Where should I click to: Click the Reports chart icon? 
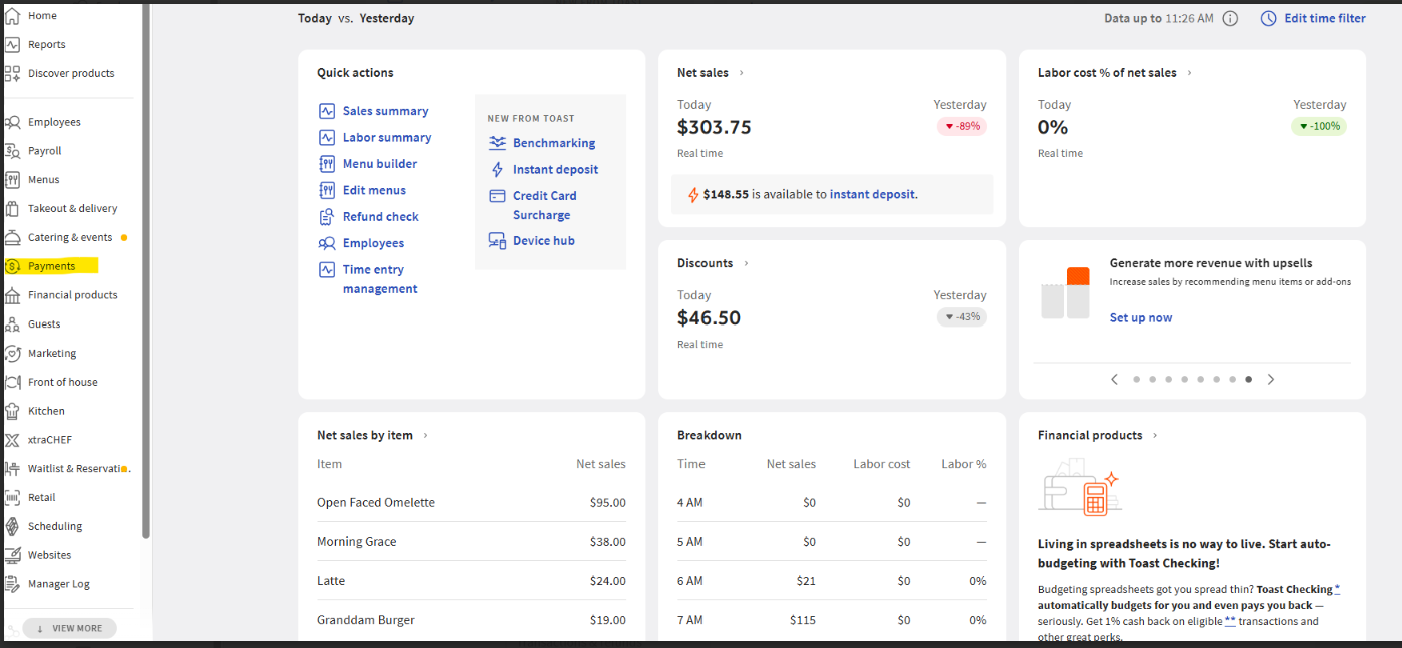[13, 44]
